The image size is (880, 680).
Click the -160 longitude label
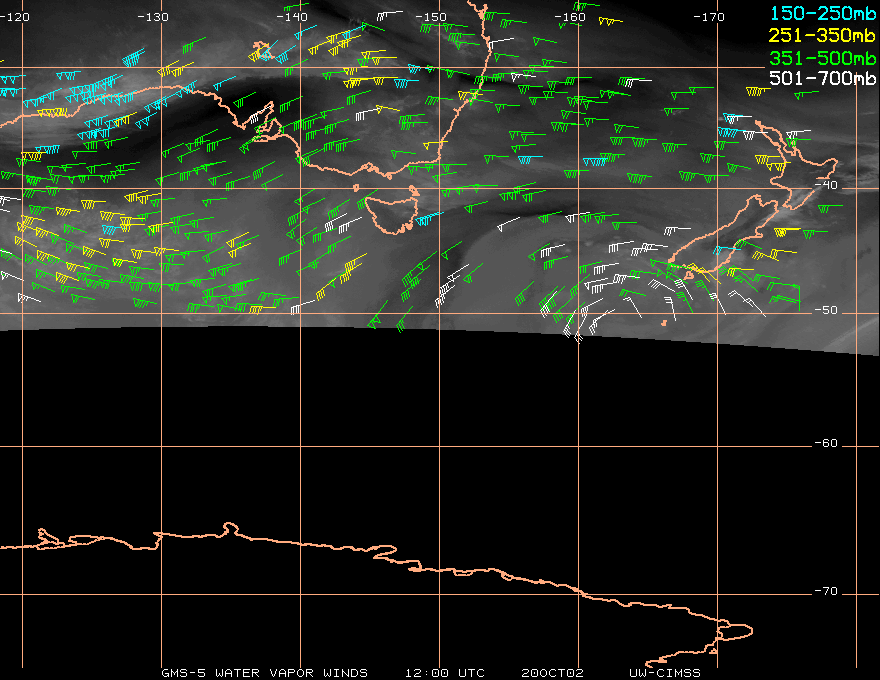tap(570, 17)
